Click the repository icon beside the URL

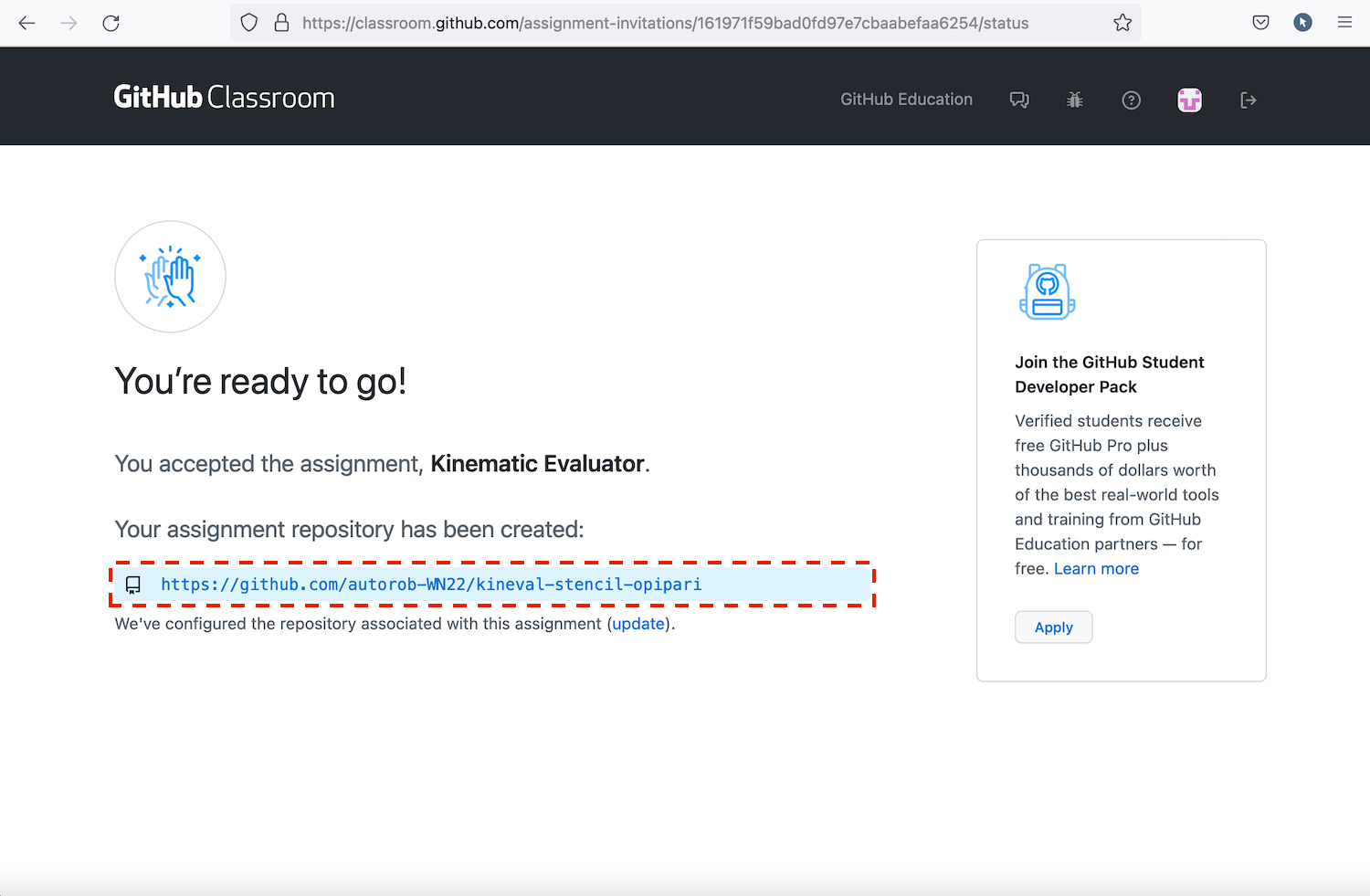pyautogui.click(x=133, y=585)
